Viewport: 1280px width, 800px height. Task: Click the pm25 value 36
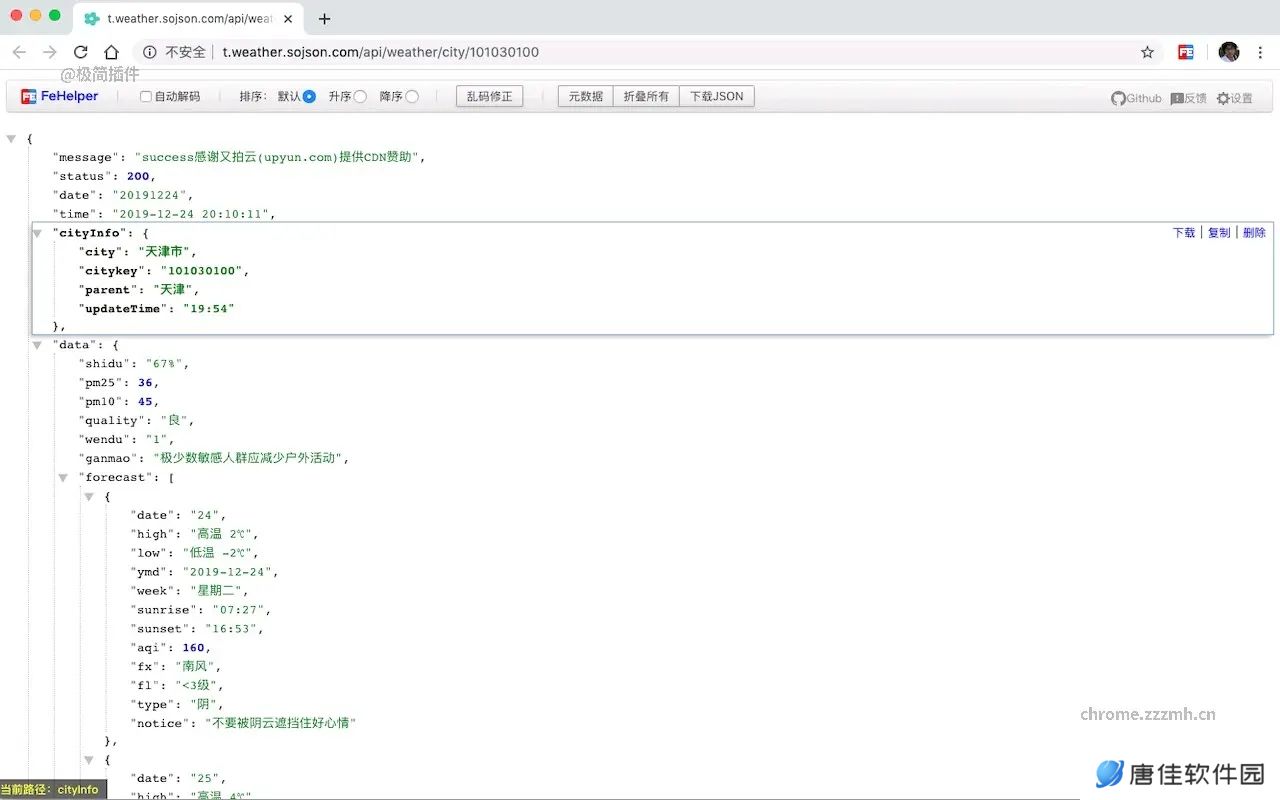[146, 383]
